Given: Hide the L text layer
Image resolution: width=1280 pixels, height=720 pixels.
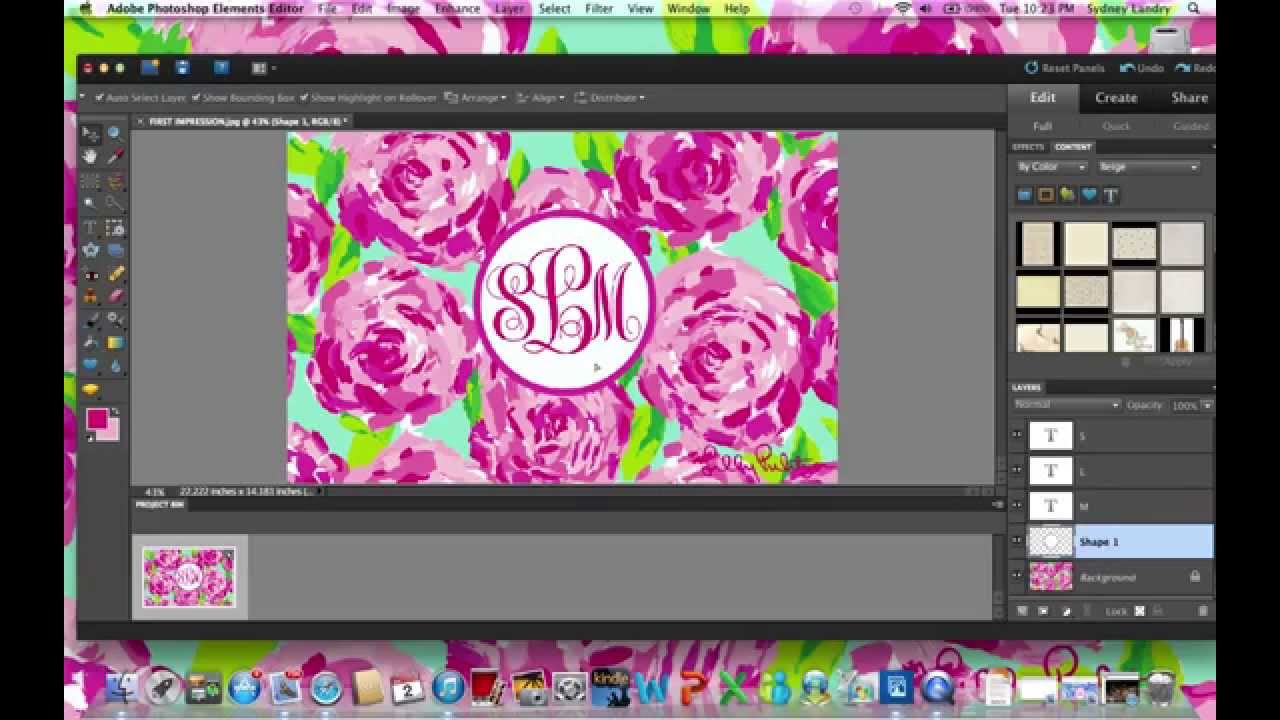Looking at the screenshot, I should (x=1017, y=470).
